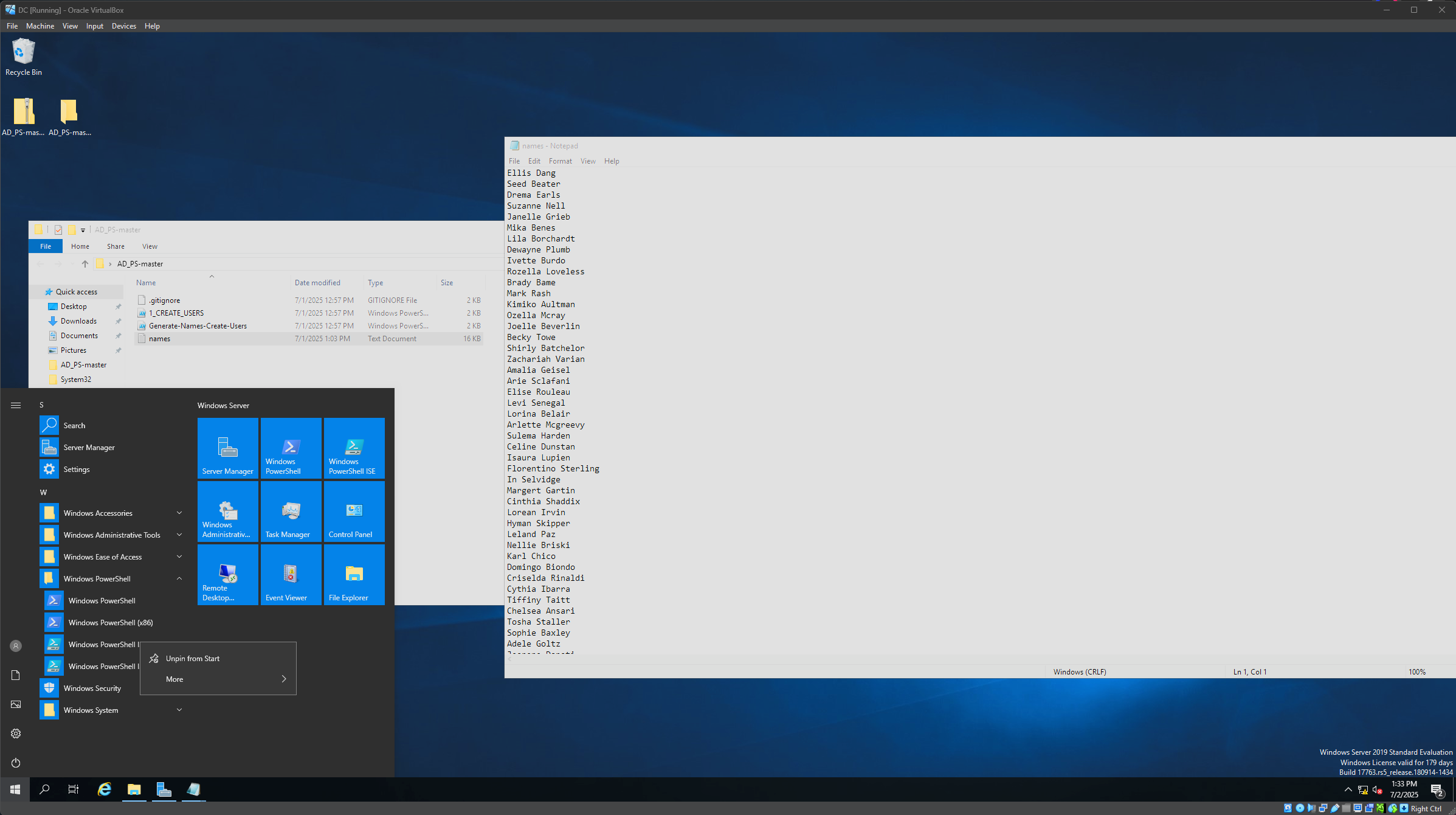Go up one folder in Explorer
The image size is (1456, 815).
(85, 263)
